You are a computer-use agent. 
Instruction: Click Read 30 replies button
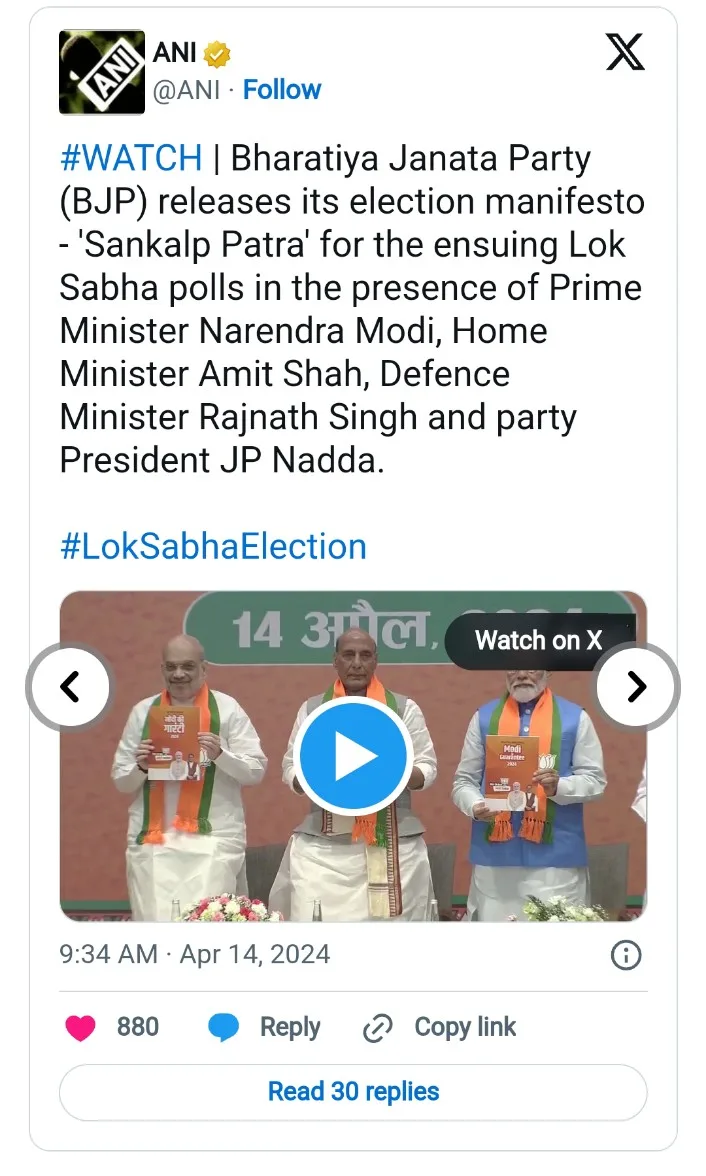point(353,1092)
